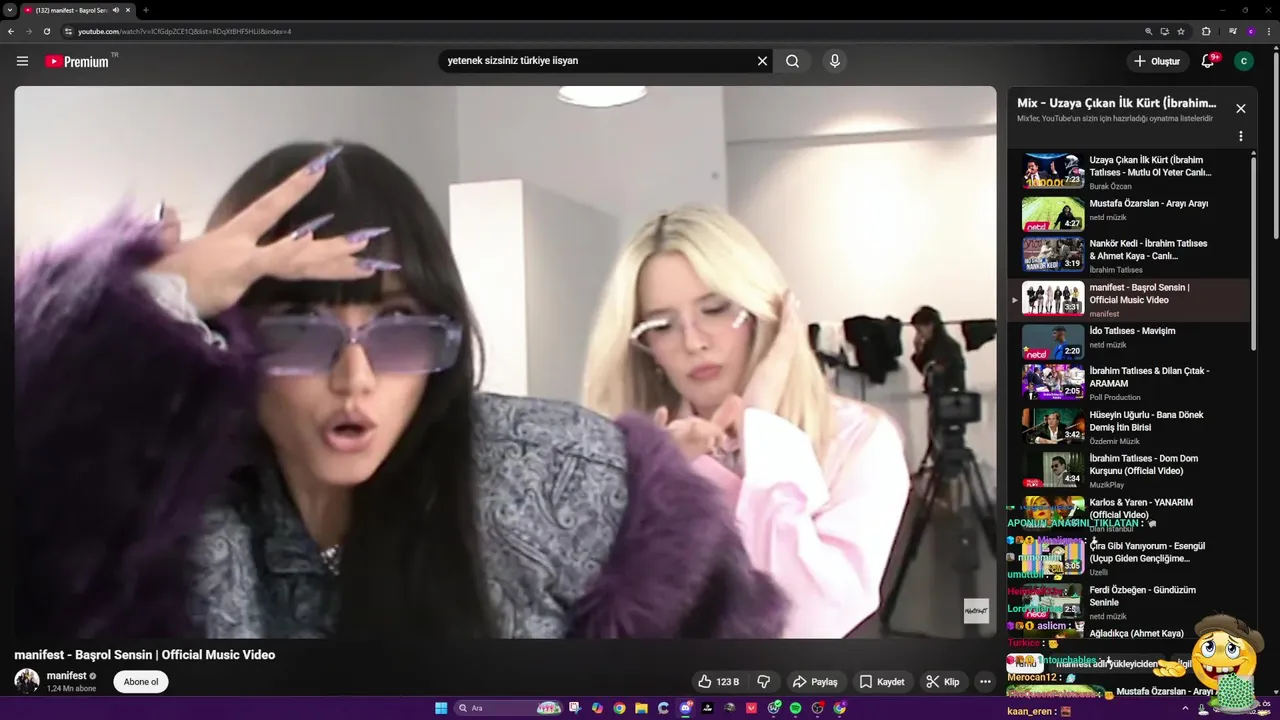Play Karlos & Yaren - YANARIM item
Image resolution: width=1280 pixels, height=720 pixels.
(x=1130, y=513)
